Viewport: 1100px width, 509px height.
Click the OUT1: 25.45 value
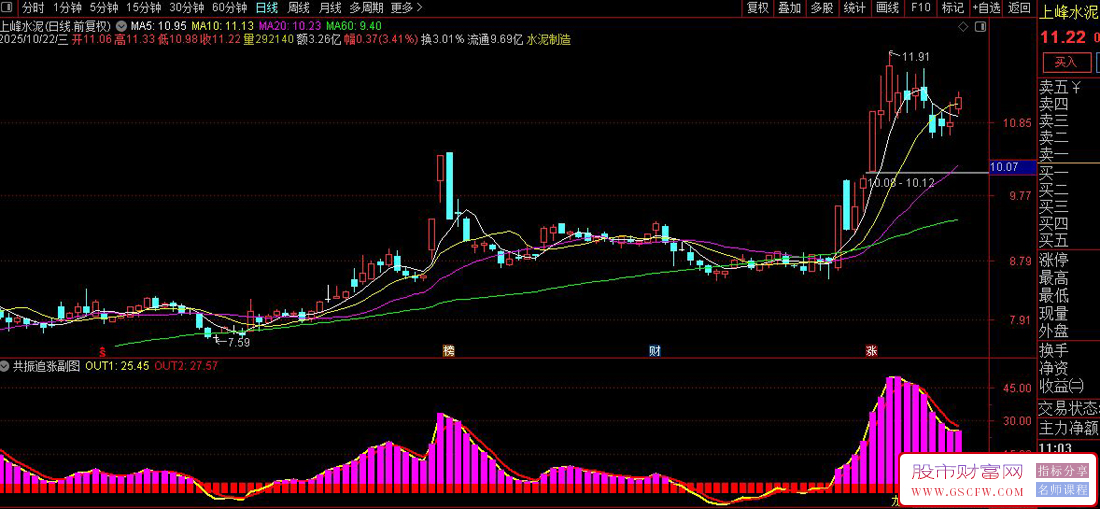pyautogui.click(x=117, y=366)
